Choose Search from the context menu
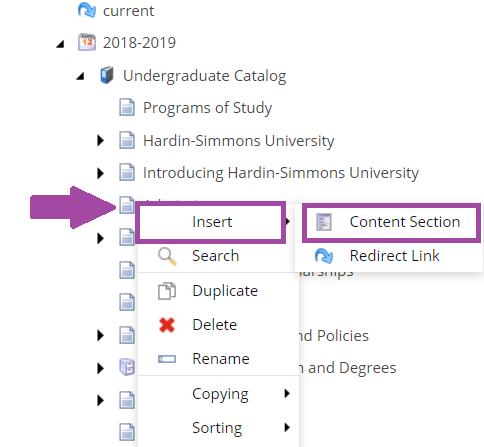The image size is (484, 447). click(215, 256)
